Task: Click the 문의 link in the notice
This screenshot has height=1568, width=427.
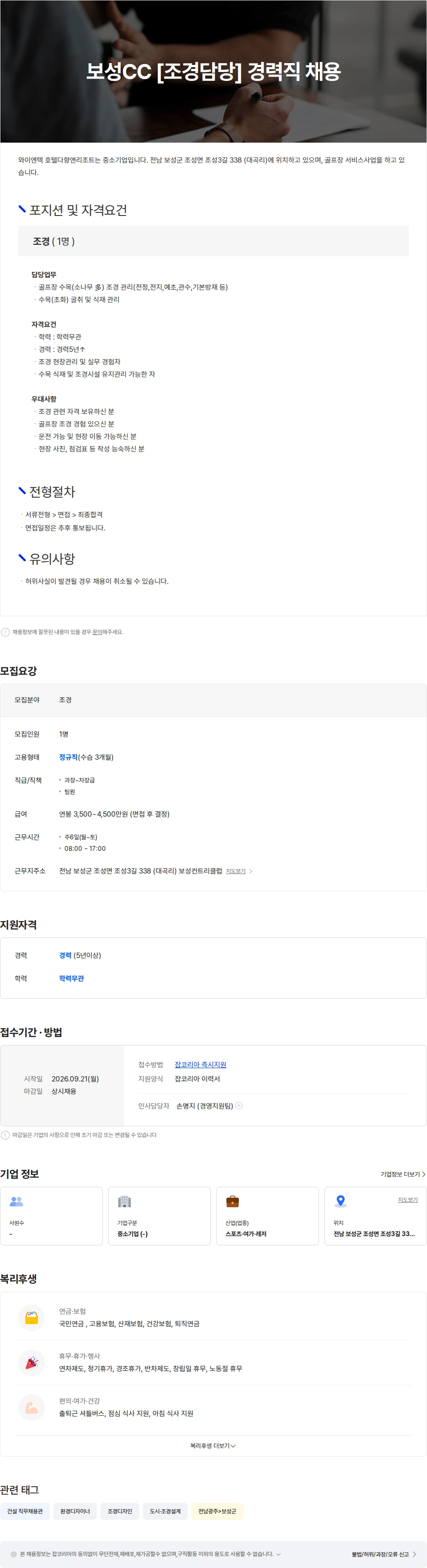Action: [97, 632]
